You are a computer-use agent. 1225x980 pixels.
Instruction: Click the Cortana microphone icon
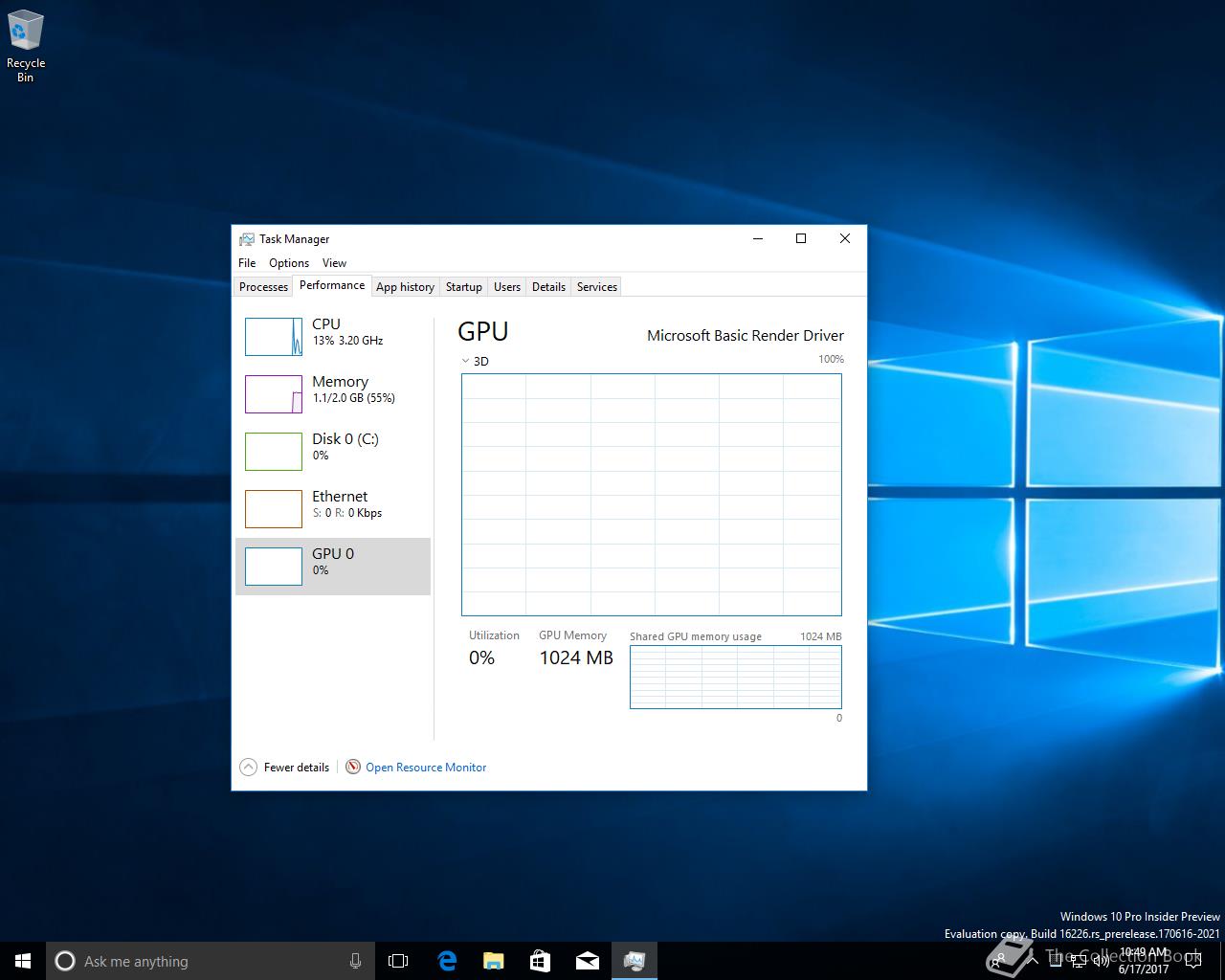(x=355, y=961)
